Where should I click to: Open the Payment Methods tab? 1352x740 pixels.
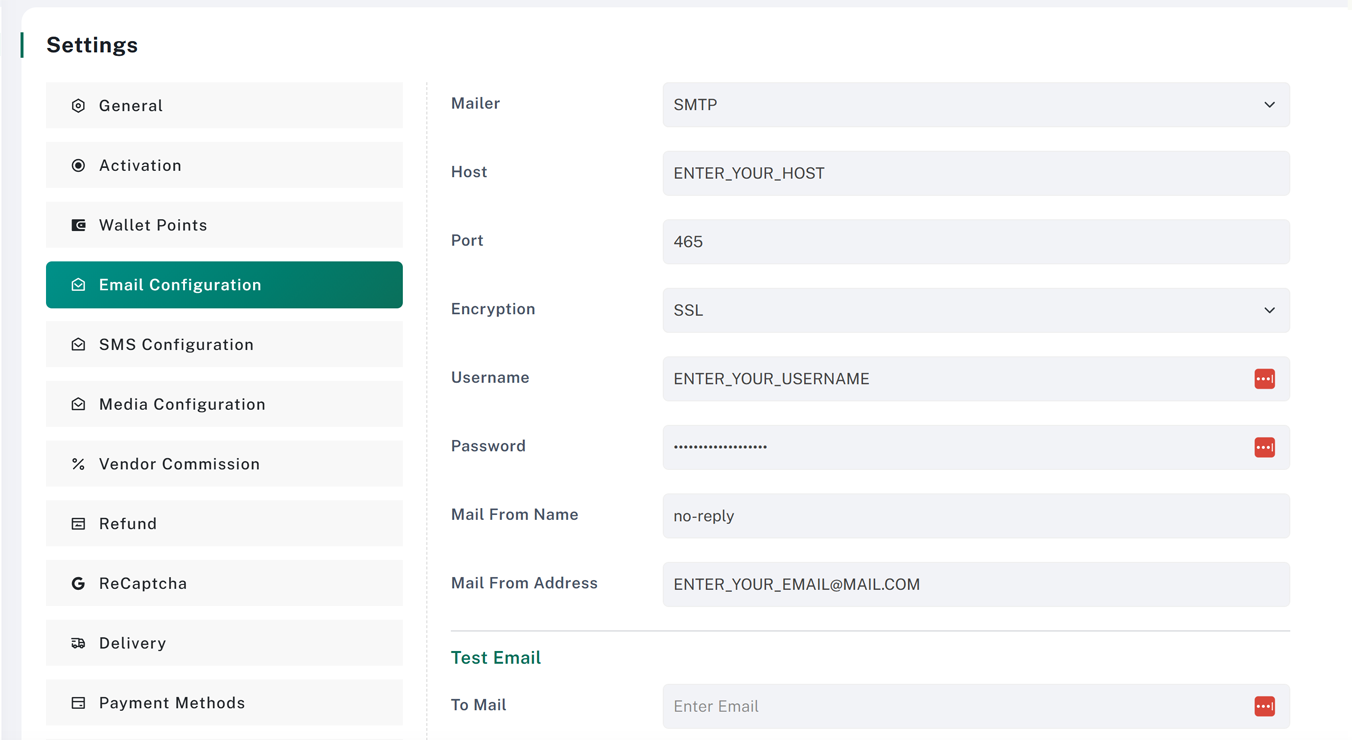pyautogui.click(x=224, y=703)
